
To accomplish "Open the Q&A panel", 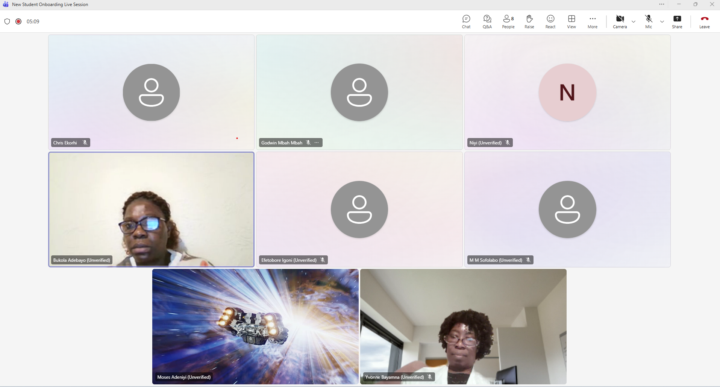I will 487,21.
